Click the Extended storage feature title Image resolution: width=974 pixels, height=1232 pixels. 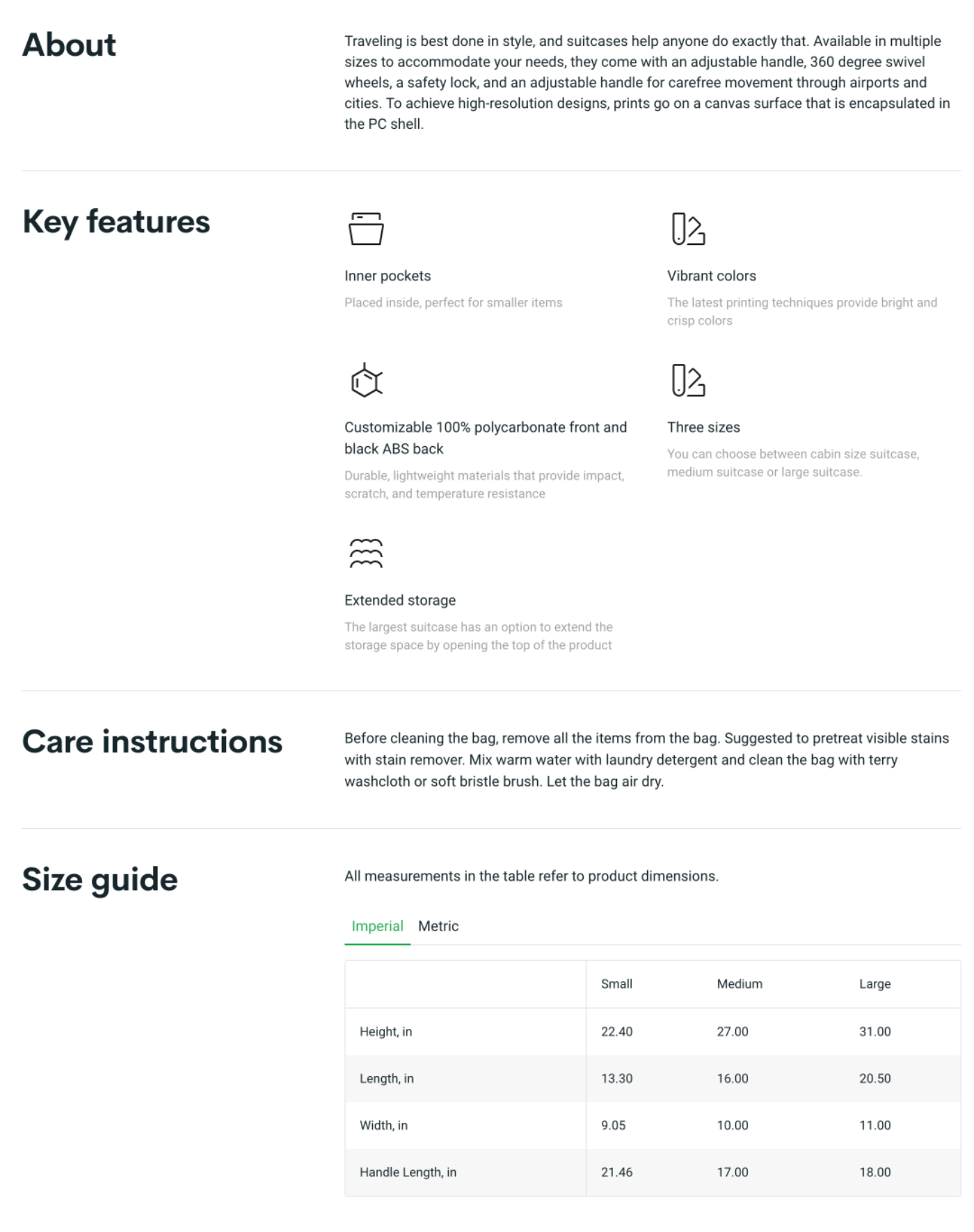[x=400, y=600]
